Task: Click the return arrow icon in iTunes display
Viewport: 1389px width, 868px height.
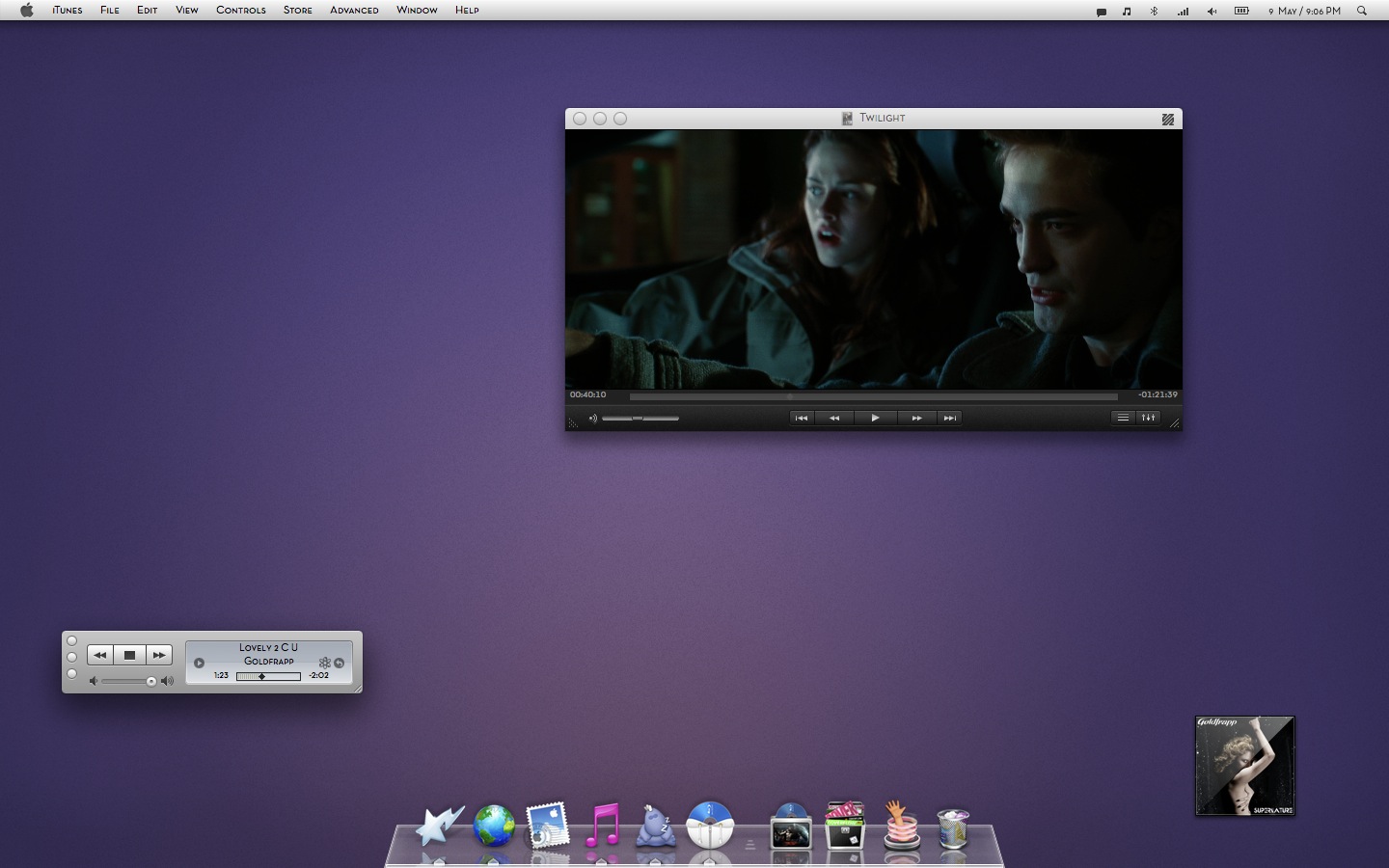Action: pos(340,663)
